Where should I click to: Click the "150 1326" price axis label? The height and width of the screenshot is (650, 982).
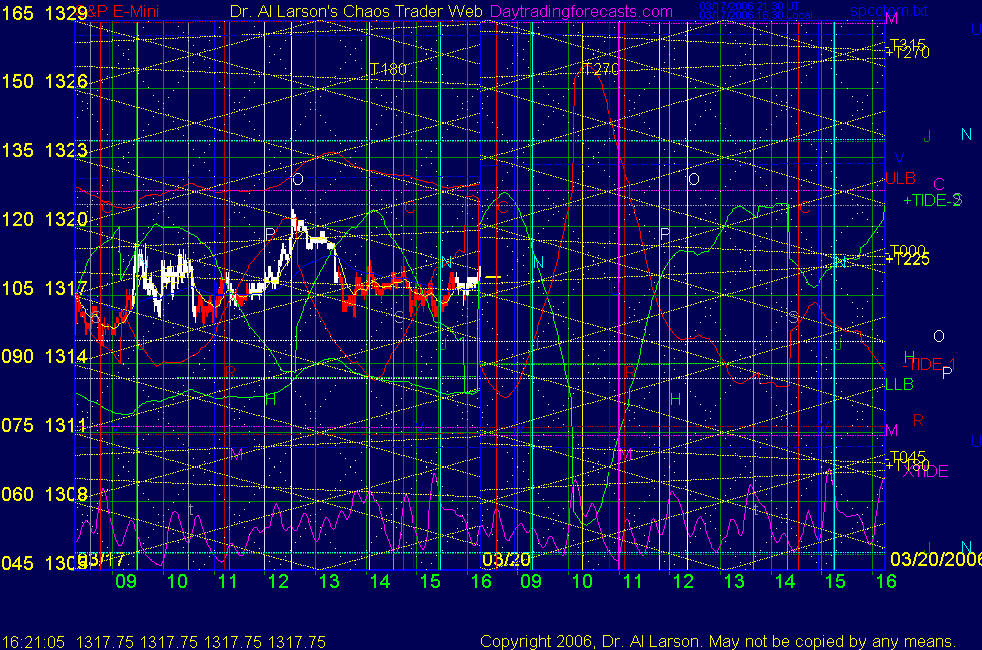44,81
